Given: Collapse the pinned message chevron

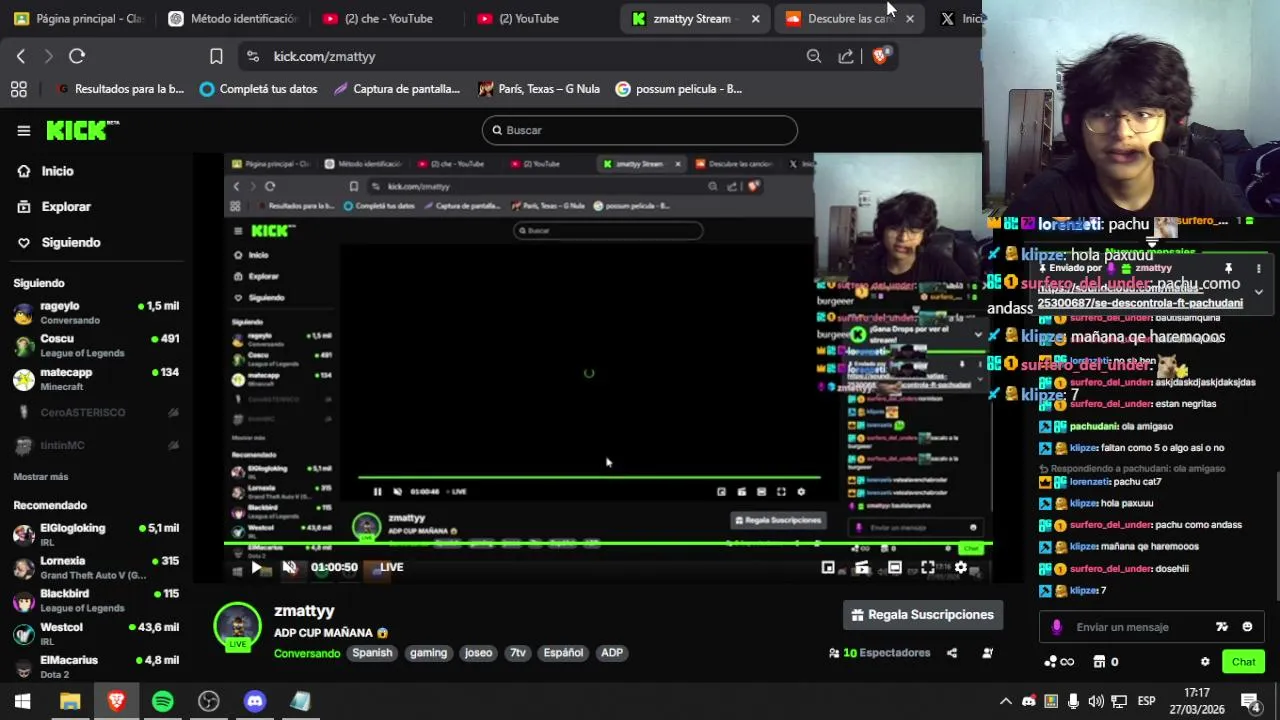Looking at the screenshot, I should (1259, 292).
